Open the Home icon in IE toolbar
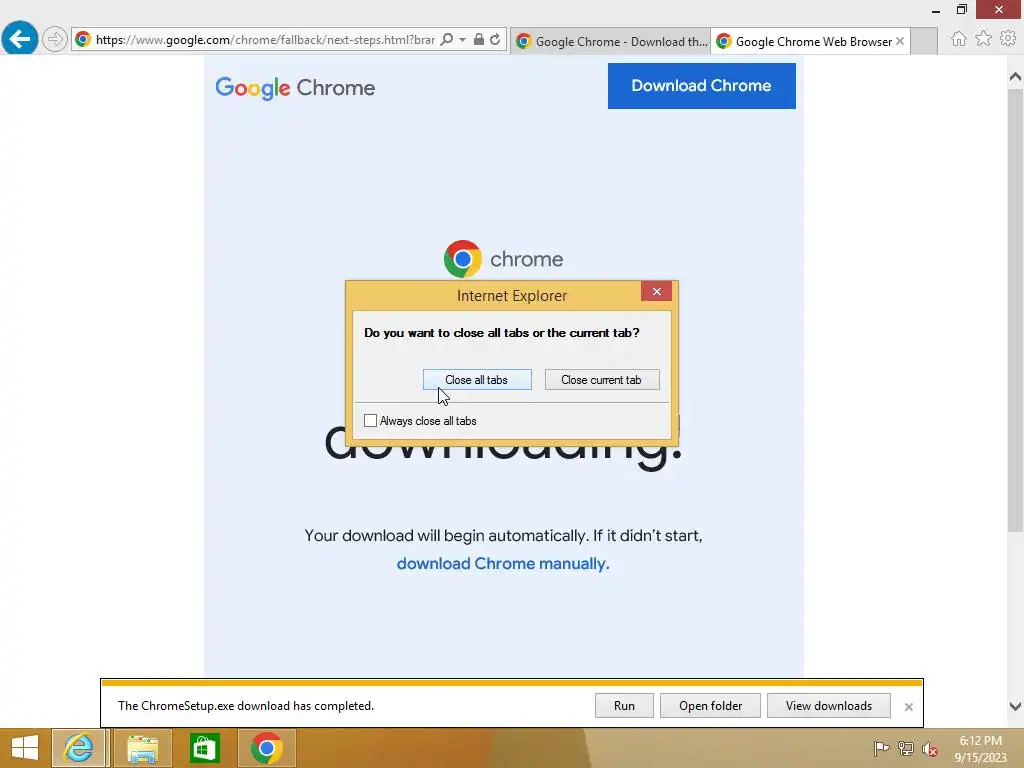1024x768 pixels. tap(958, 39)
